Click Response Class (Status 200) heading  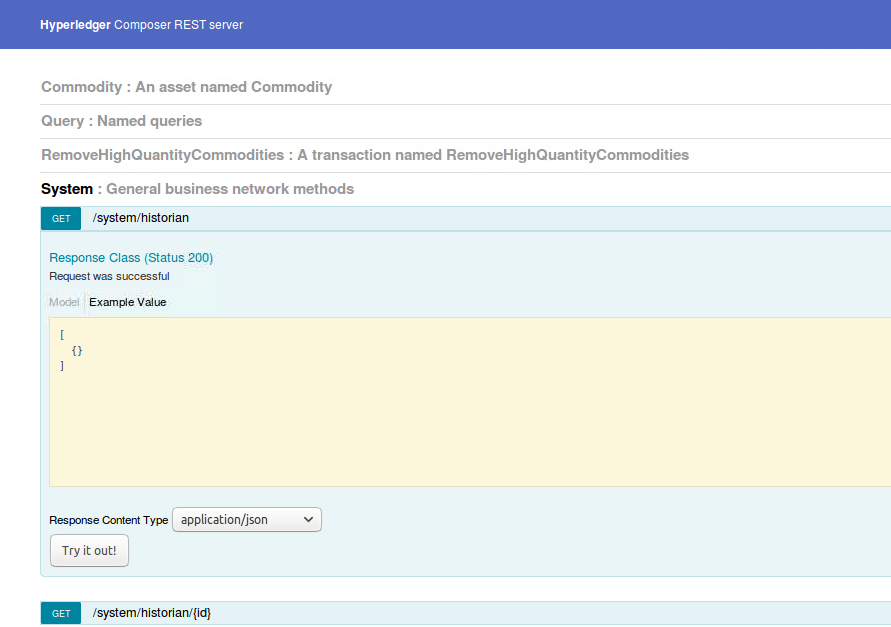click(131, 258)
